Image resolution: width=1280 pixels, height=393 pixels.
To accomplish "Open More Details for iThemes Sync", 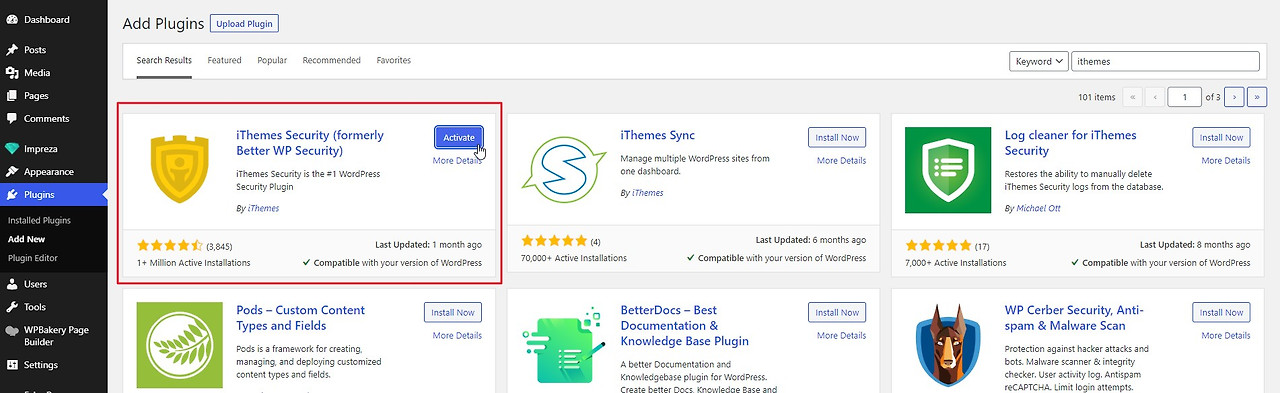I will coord(841,160).
